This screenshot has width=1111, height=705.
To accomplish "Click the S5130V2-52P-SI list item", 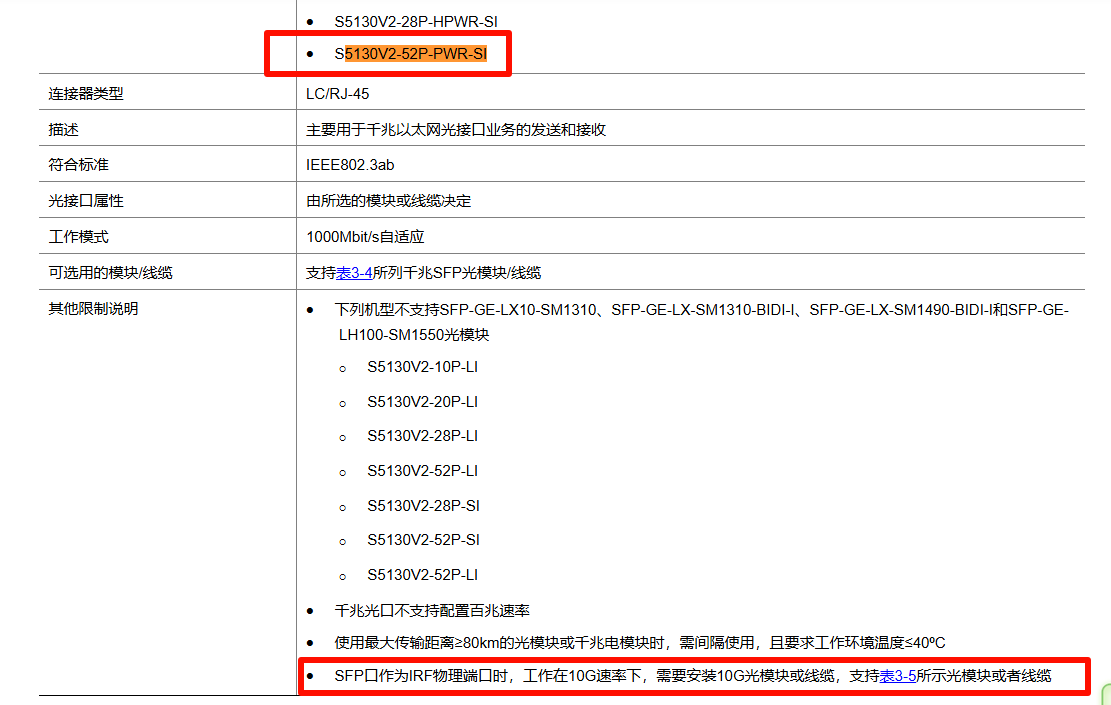I will click(423, 540).
